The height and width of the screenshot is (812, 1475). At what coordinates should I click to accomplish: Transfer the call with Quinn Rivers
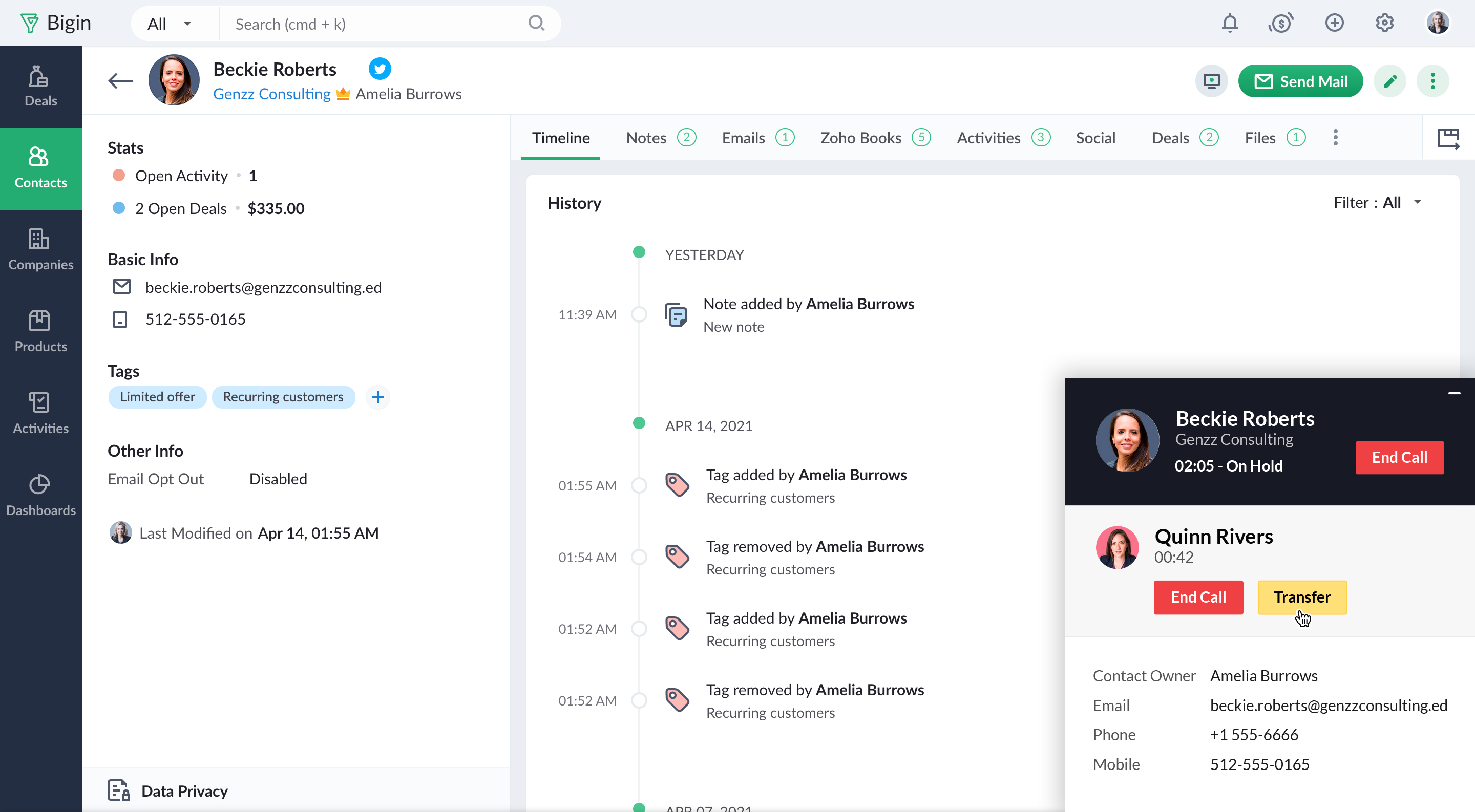[1301, 597]
